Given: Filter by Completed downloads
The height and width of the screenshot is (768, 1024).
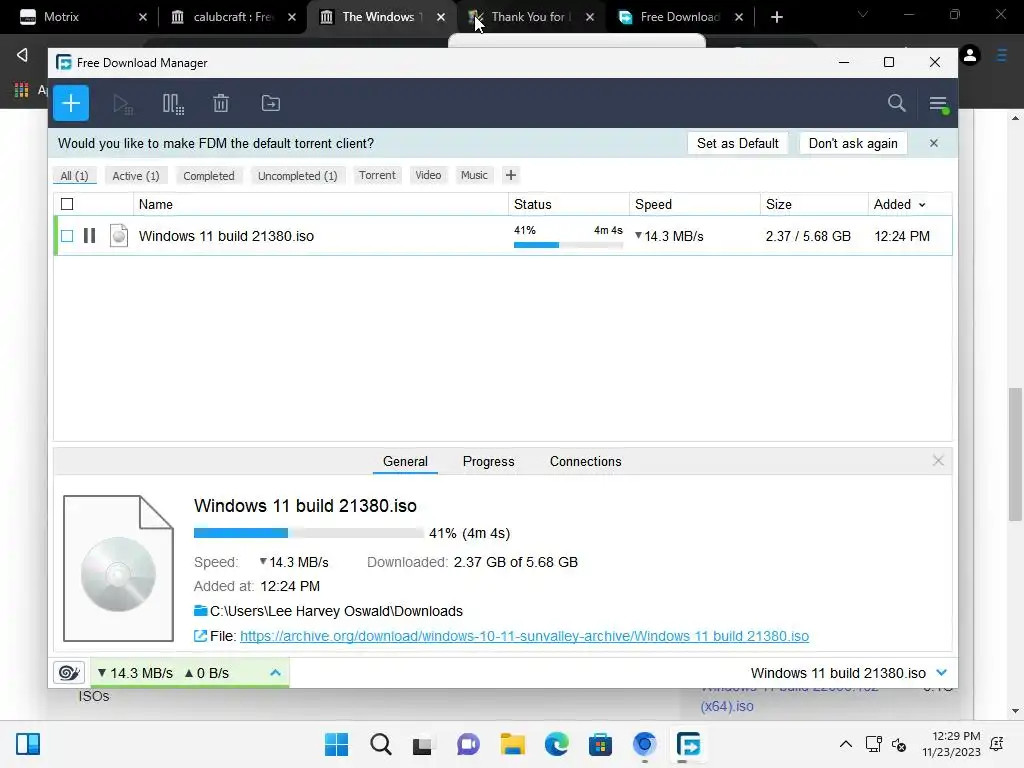Looking at the screenshot, I should coord(208,176).
